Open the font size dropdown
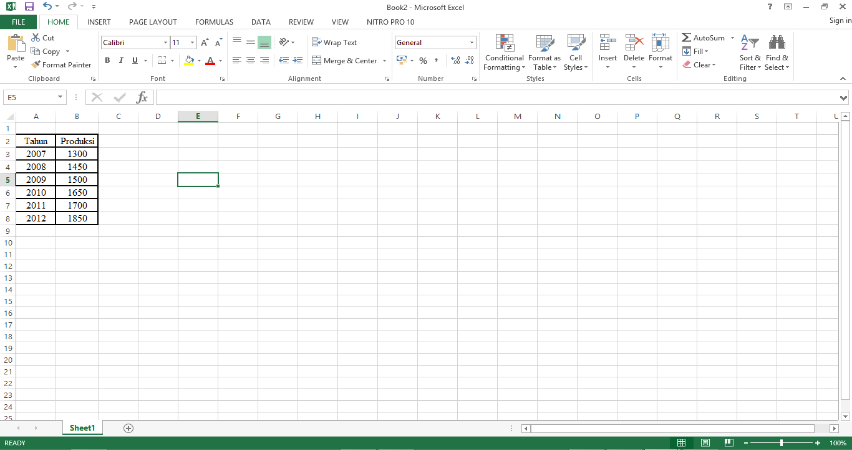The height and width of the screenshot is (450, 852). coord(192,42)
